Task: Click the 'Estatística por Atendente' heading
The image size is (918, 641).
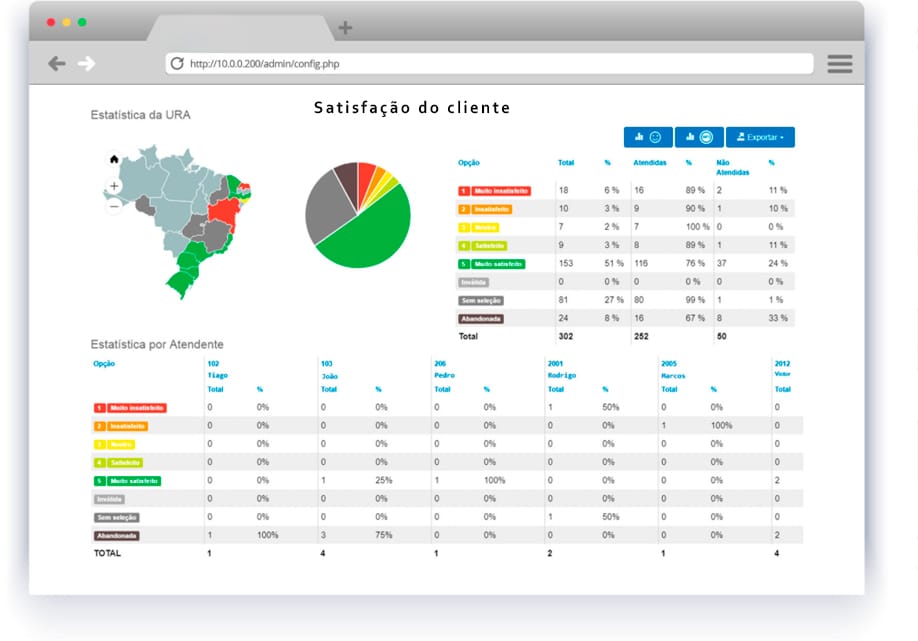Action: (x=157, y=344)
